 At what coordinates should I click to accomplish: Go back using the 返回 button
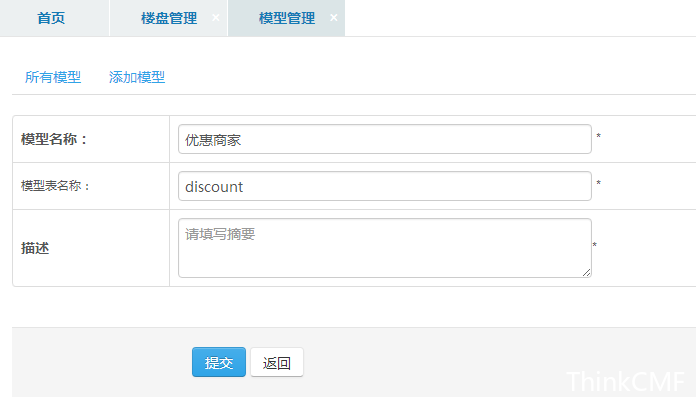pyautogui.click(x=277, y=362)
